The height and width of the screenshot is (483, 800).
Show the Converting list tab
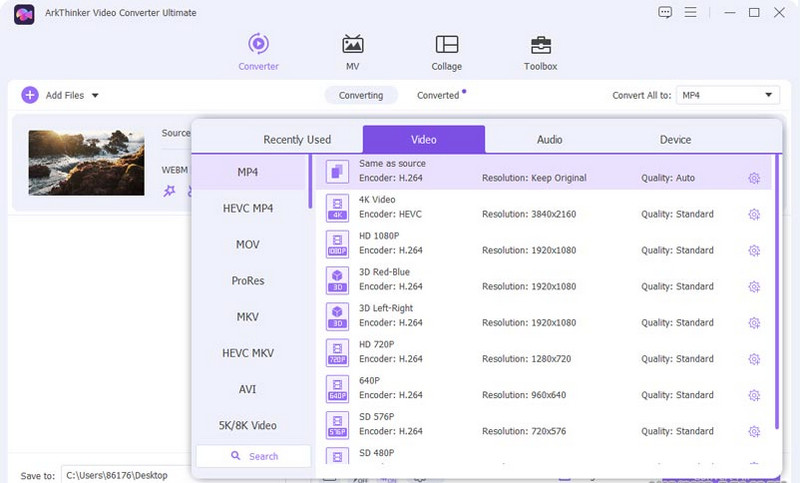[361, 95]
